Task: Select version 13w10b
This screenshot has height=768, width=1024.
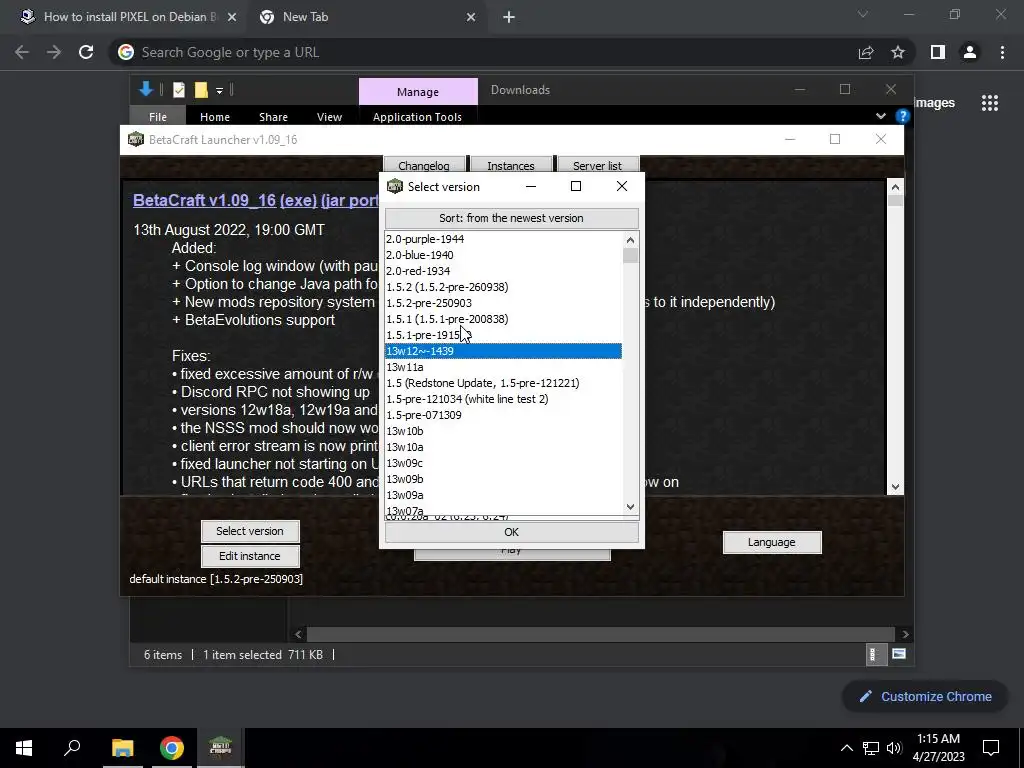Action: click(x=503, y=431)
